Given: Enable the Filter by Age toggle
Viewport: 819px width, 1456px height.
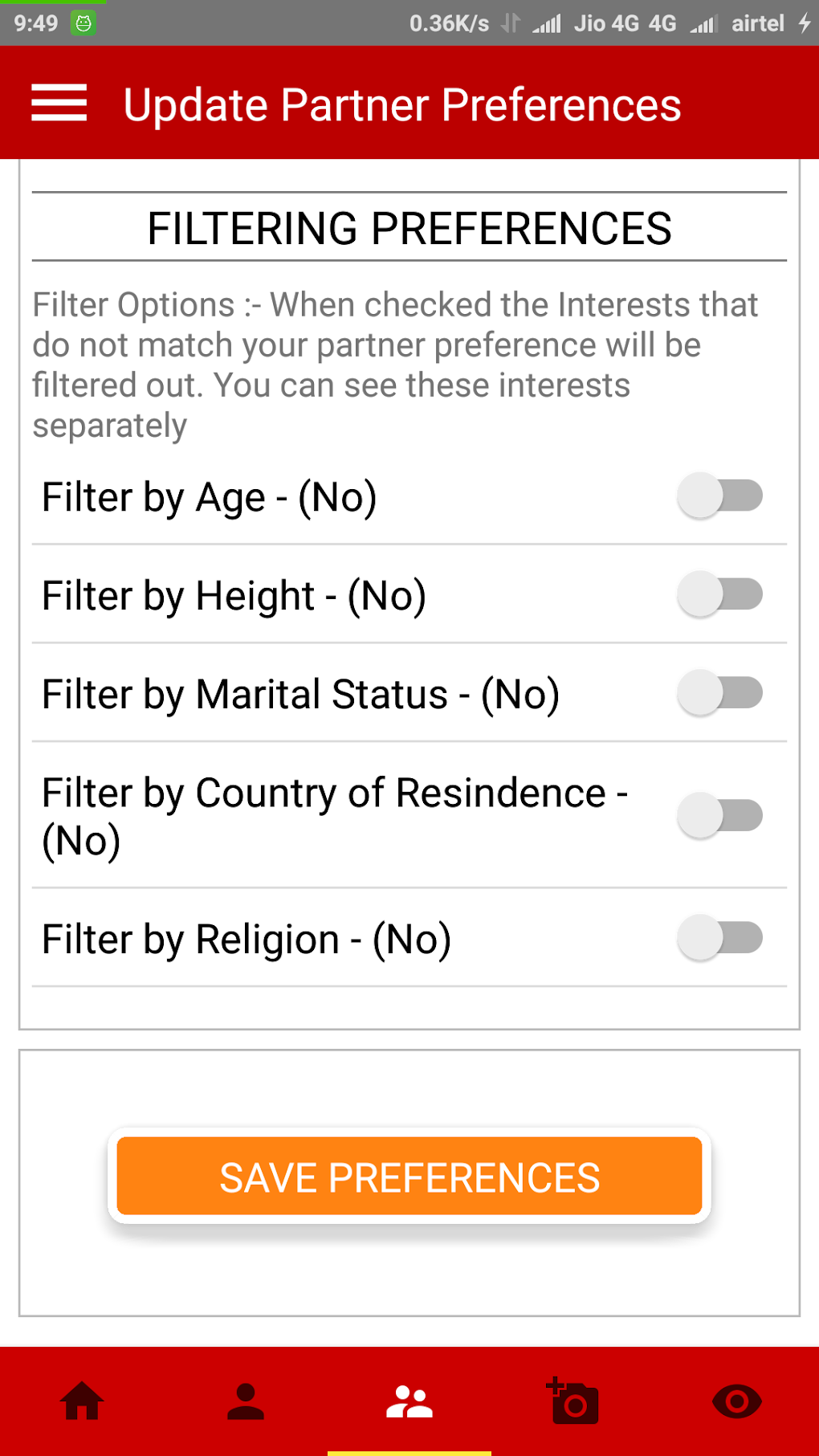Looking at the screenshot, I should point(719,496).
